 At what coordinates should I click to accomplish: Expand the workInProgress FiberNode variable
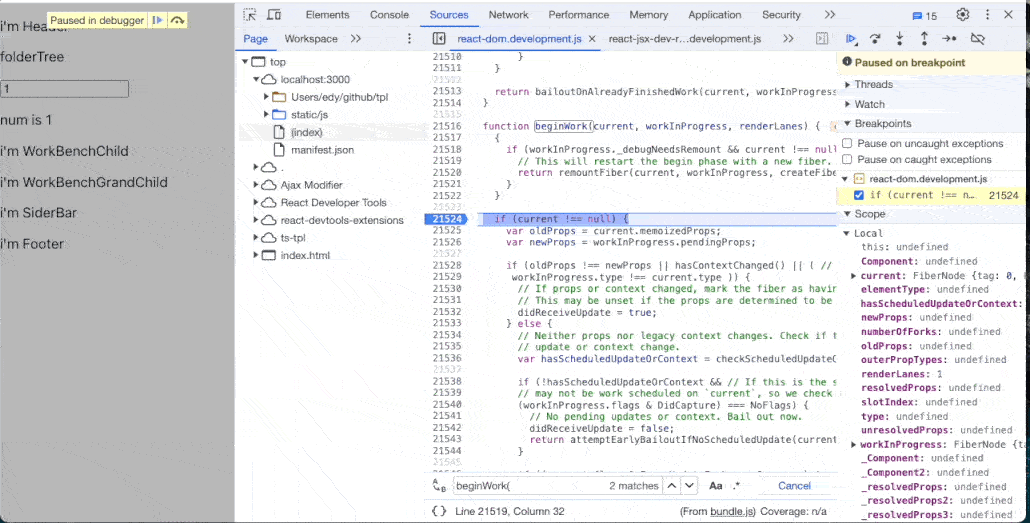click(854, 445)
